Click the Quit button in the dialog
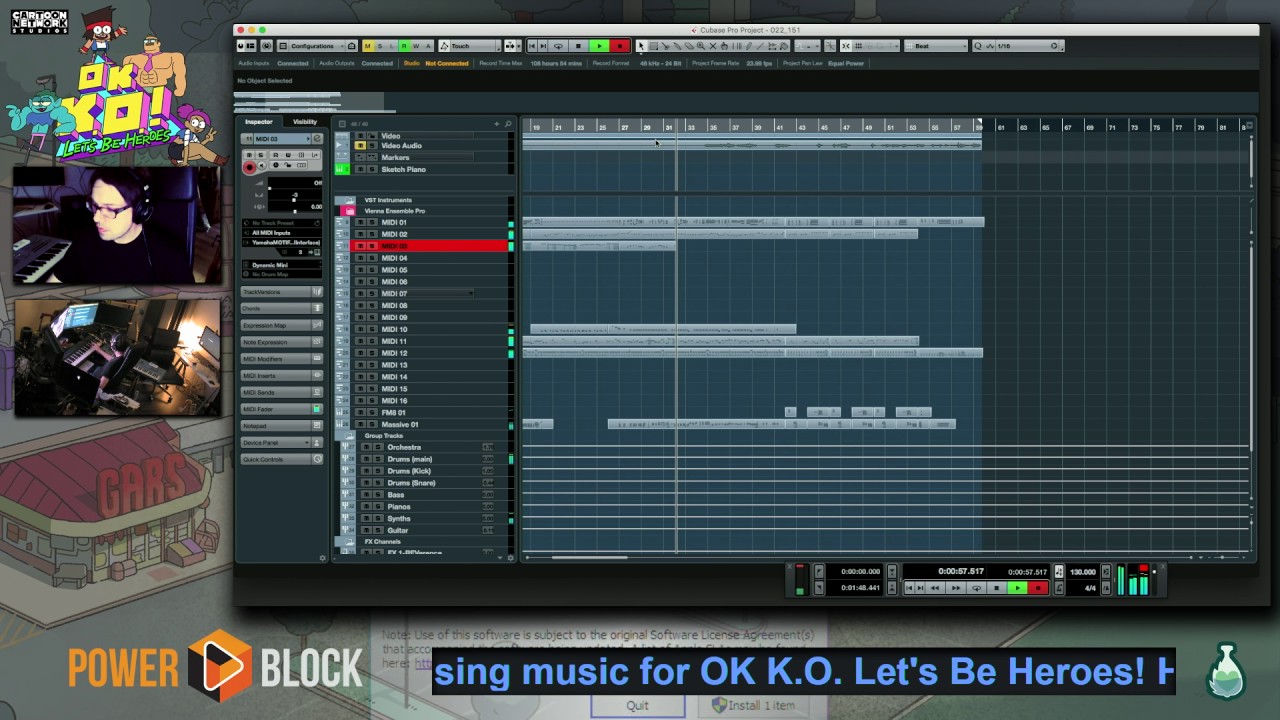This screenshot has height=720, width=1280. coord(638,705)
